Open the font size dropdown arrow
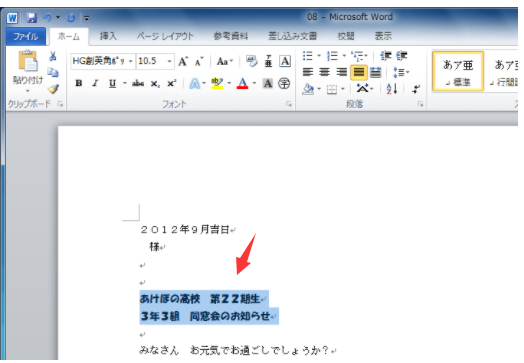Screen dimensions: 524x363 [x=169, y=61]
